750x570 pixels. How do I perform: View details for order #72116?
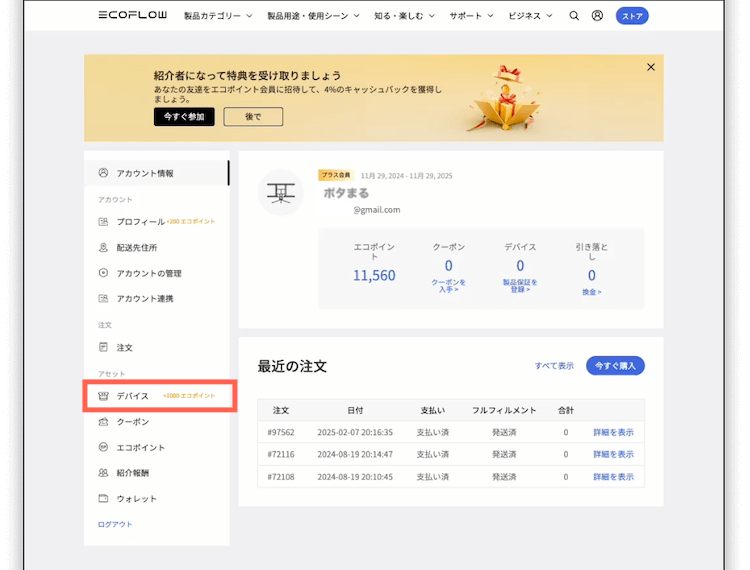pyautogui.click(x=613, y=454)
